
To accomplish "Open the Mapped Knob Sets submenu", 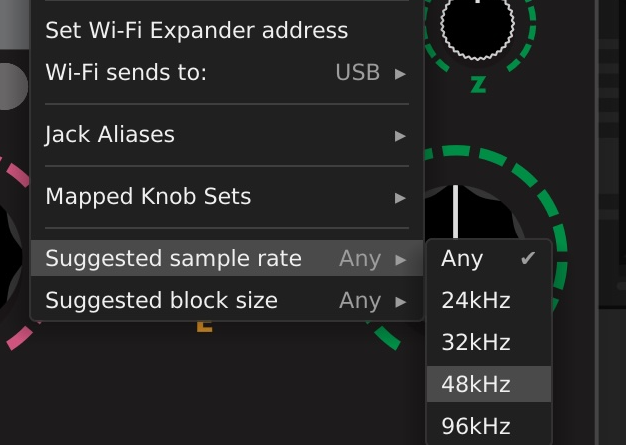I will [x=148, y=196].
